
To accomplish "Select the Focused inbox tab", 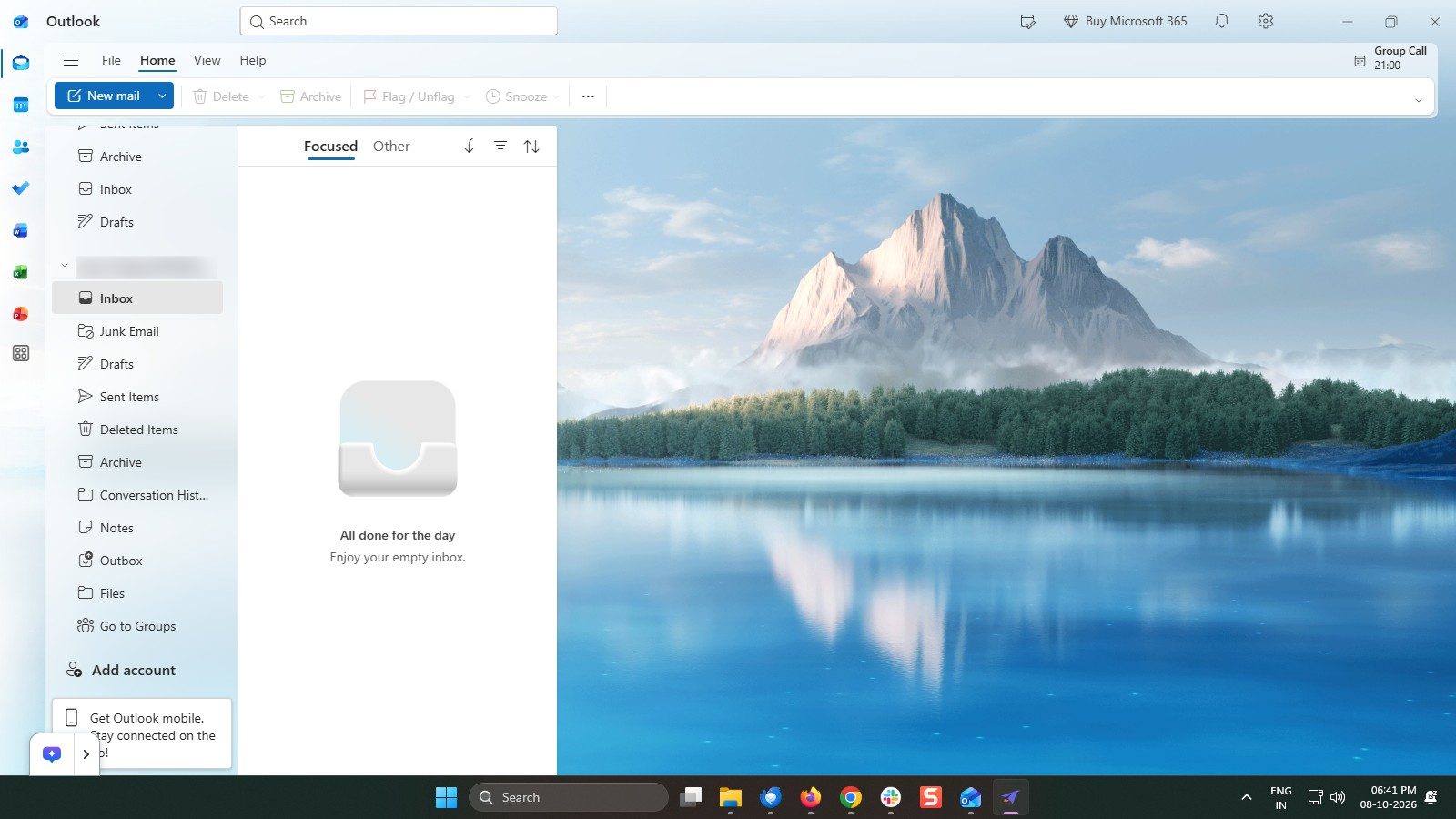I will [330, 146].
